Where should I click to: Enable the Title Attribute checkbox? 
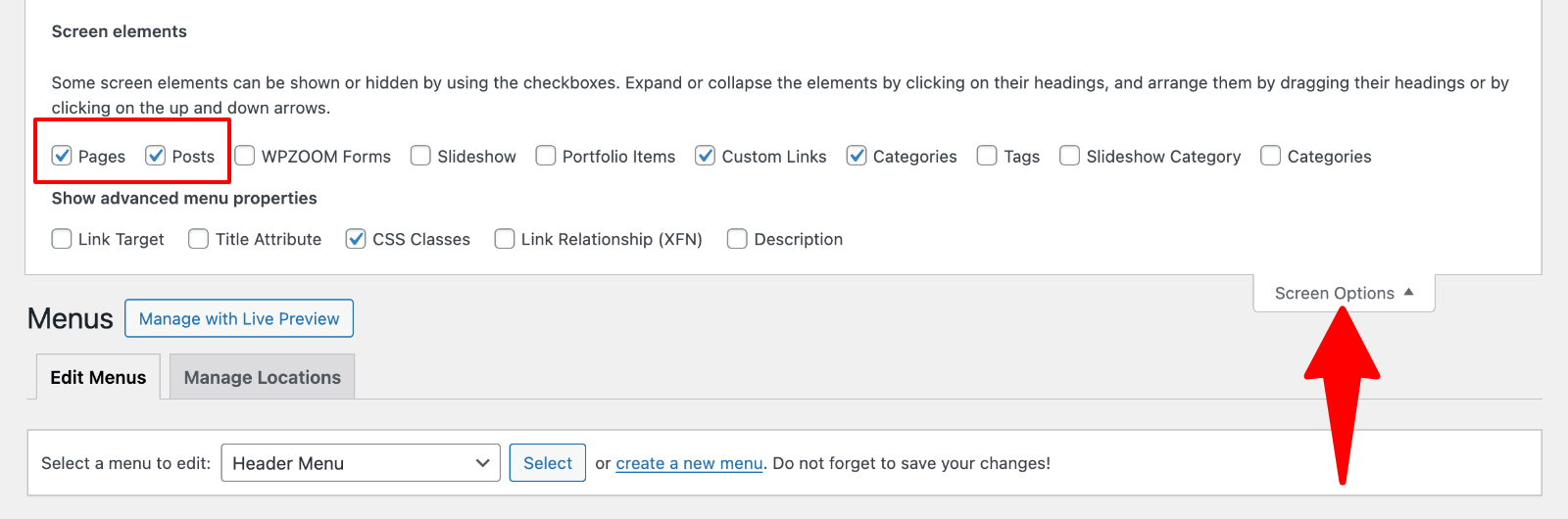(199, 239)
